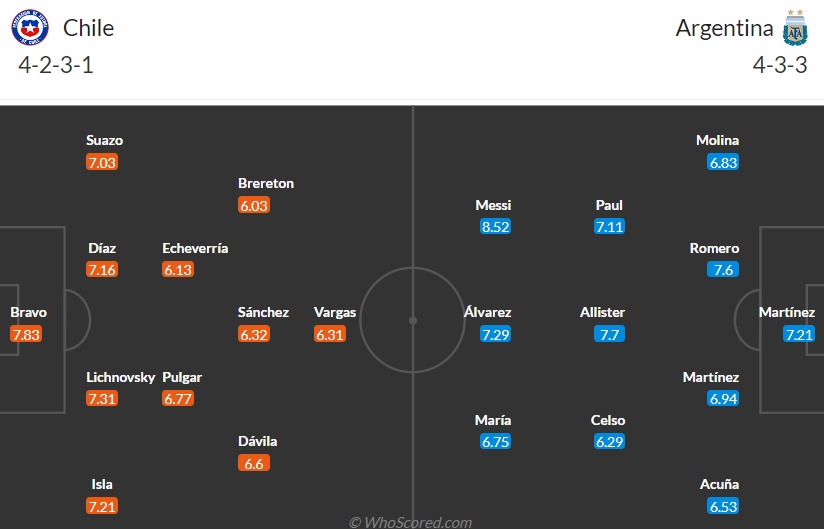Select player name Álvarez

pos(487,312)
